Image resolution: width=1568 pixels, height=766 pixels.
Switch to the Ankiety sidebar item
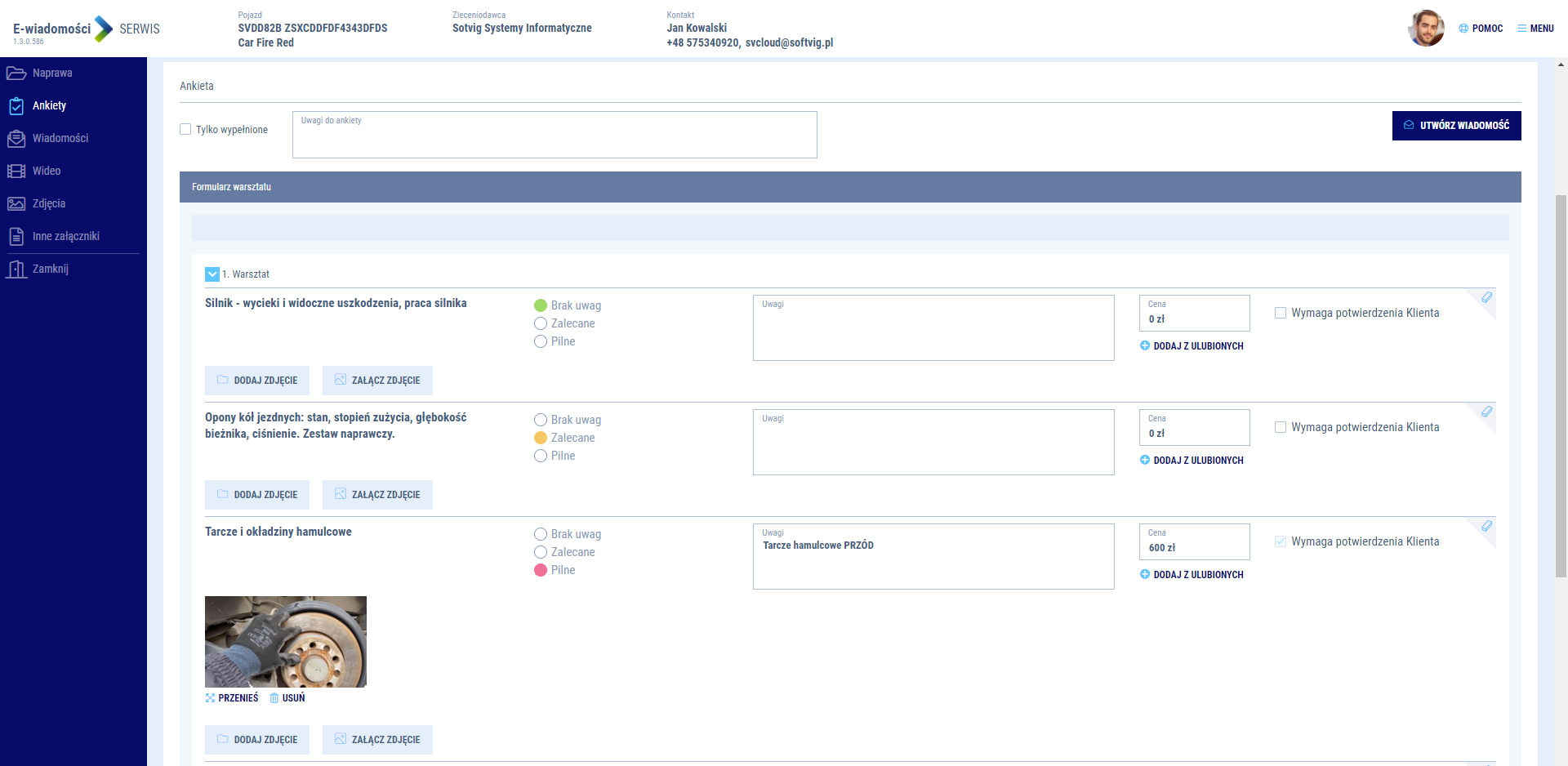(49, 106)
